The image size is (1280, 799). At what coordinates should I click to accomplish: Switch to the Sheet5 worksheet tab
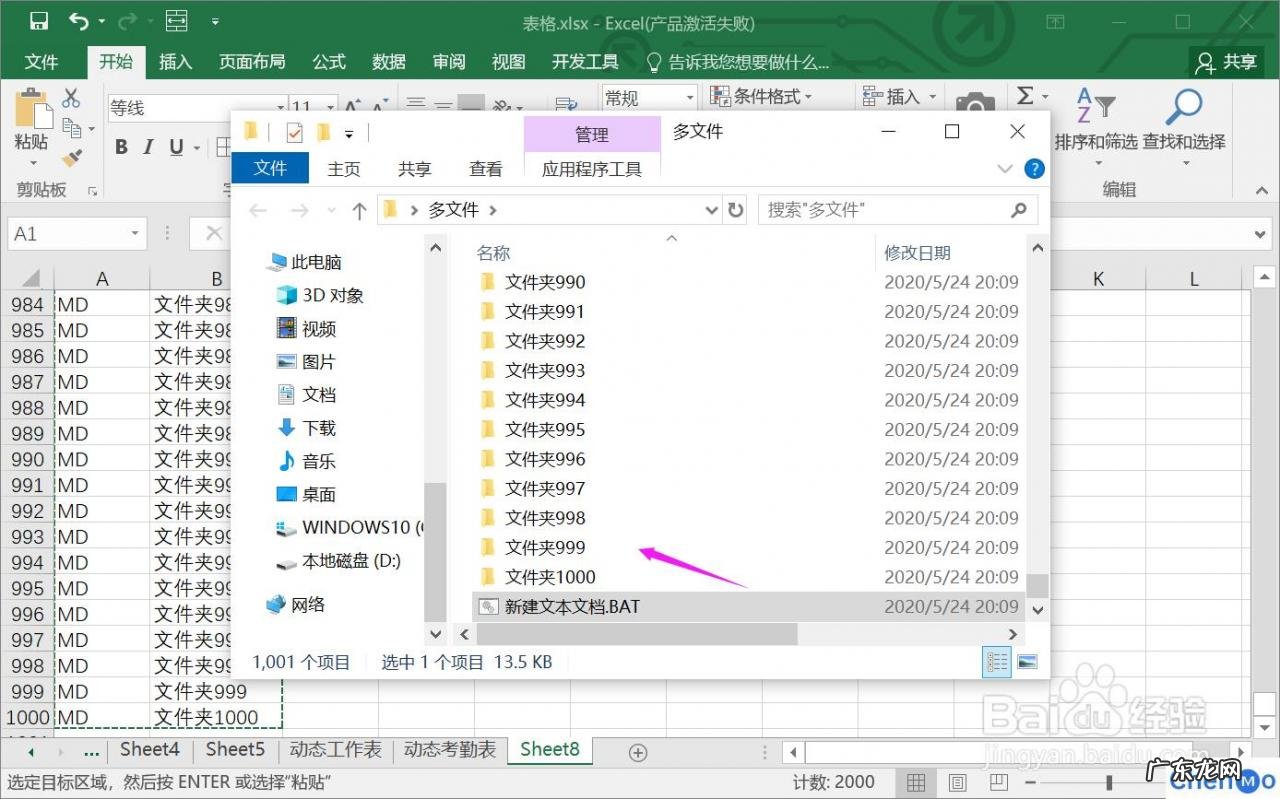tap(234, 748)
